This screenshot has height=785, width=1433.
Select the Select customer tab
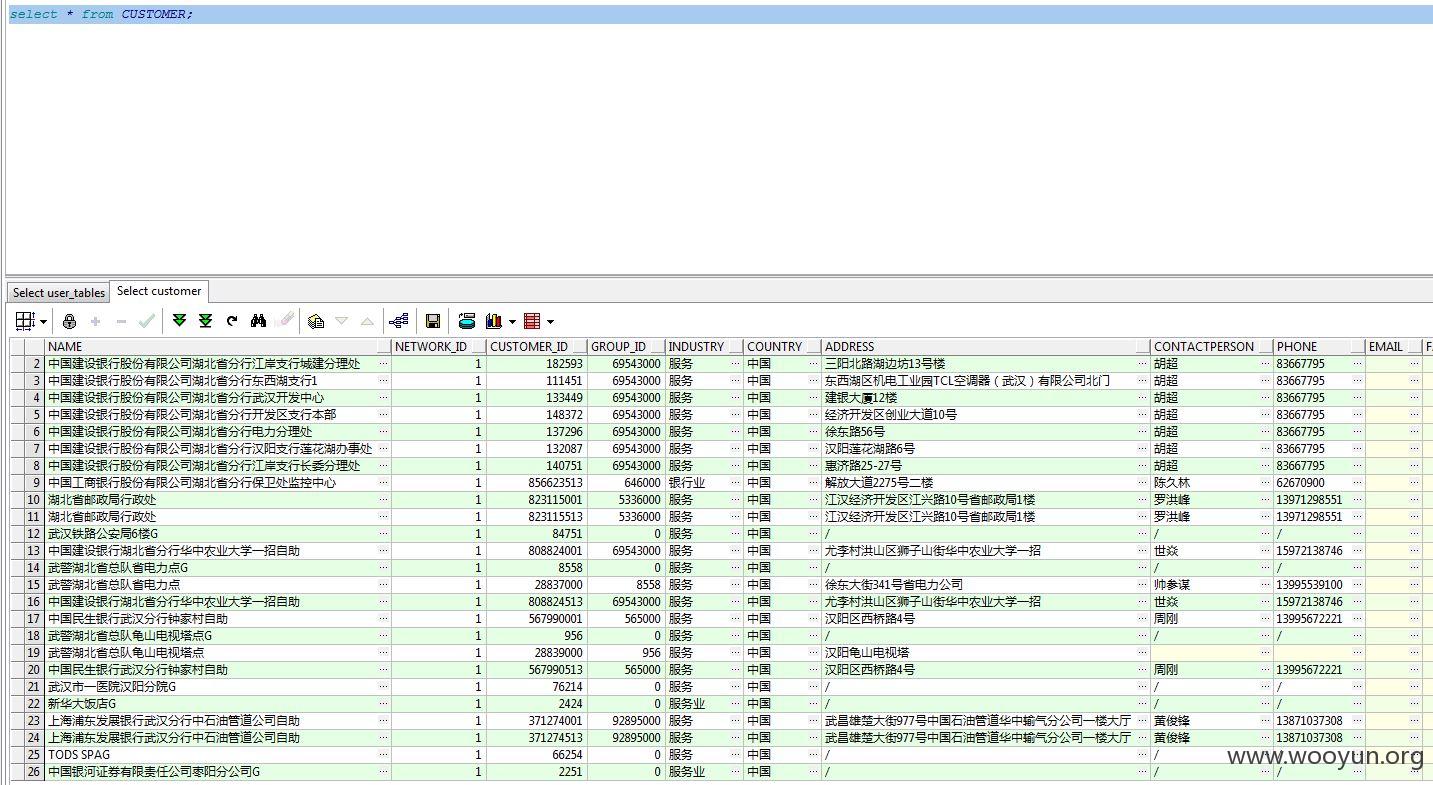tap(159, 291)
